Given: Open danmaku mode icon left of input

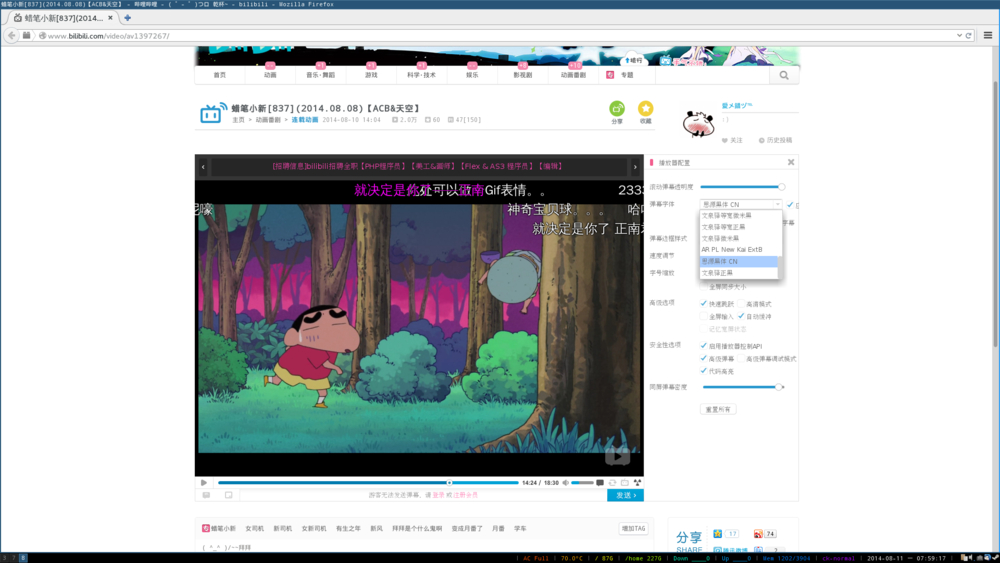Looking at the screenshot, I should 206,495.
